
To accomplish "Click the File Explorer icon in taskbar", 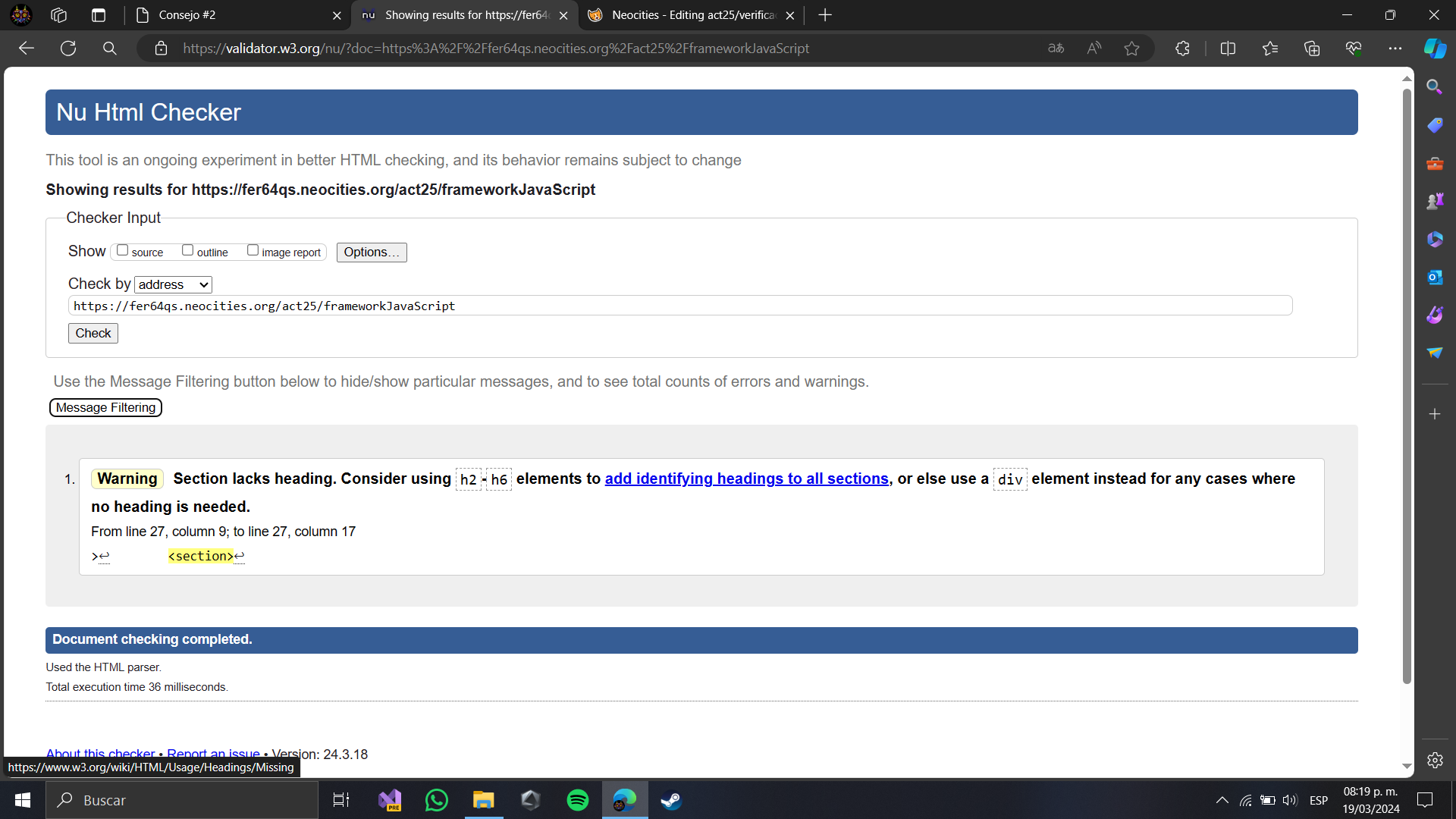I will (x=483, y=799).
